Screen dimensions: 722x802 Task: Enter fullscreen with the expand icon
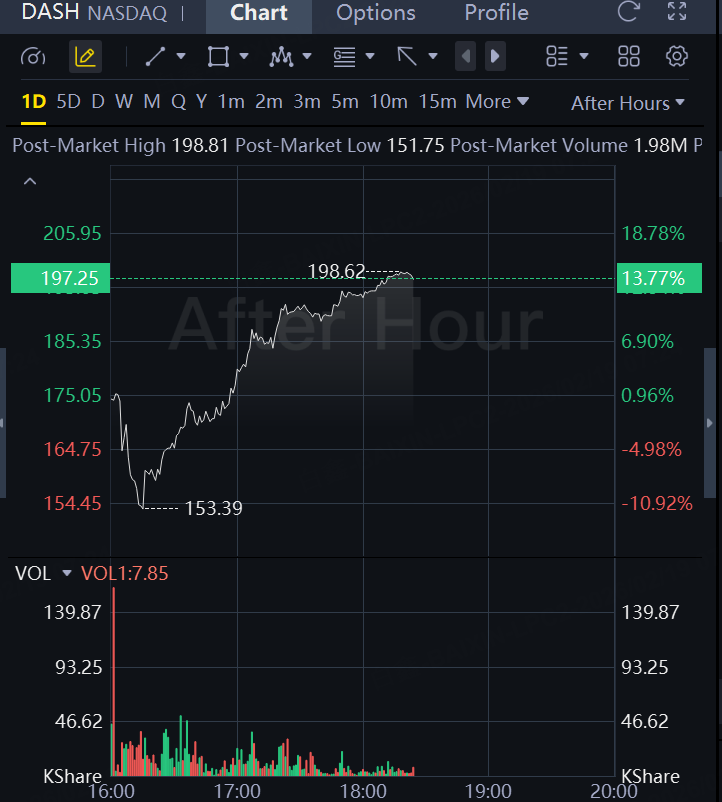tap(677, 11)
